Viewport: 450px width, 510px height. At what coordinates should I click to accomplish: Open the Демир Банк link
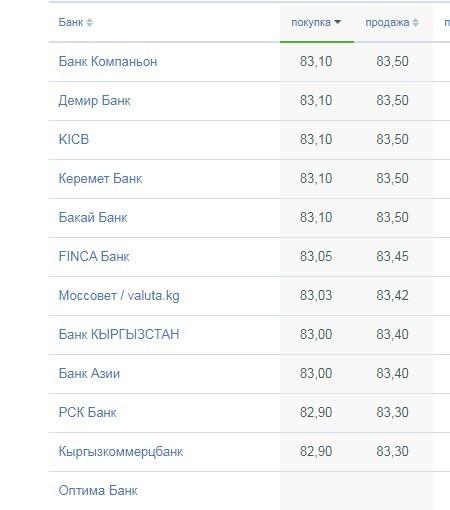pos(94,101)
